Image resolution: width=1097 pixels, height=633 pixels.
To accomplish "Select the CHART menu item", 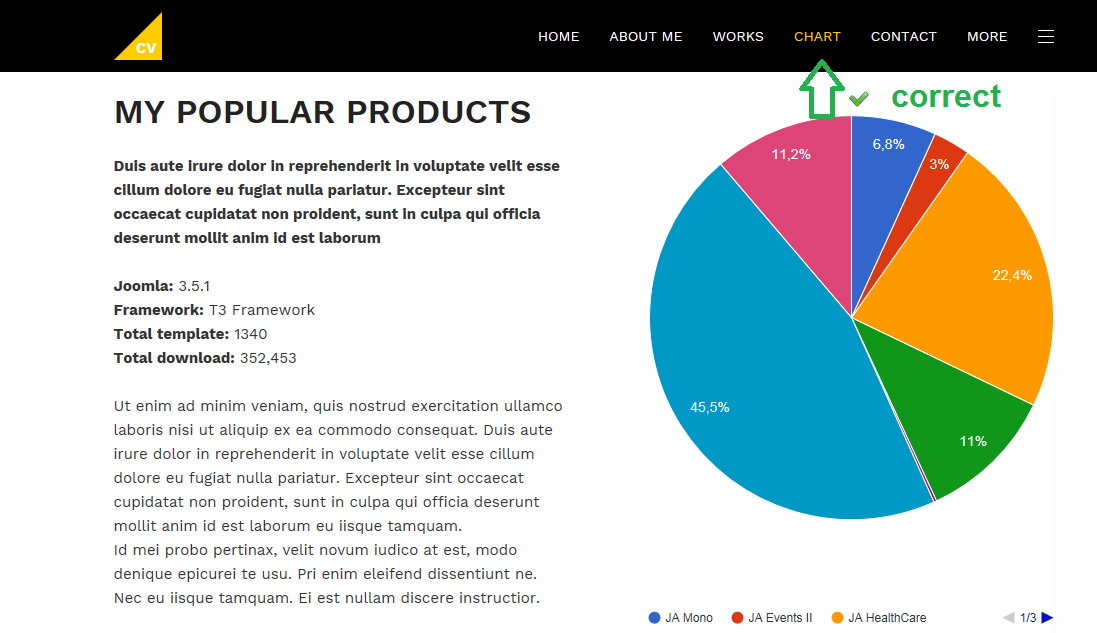I will pyautogui.click(x=817, y=37).
